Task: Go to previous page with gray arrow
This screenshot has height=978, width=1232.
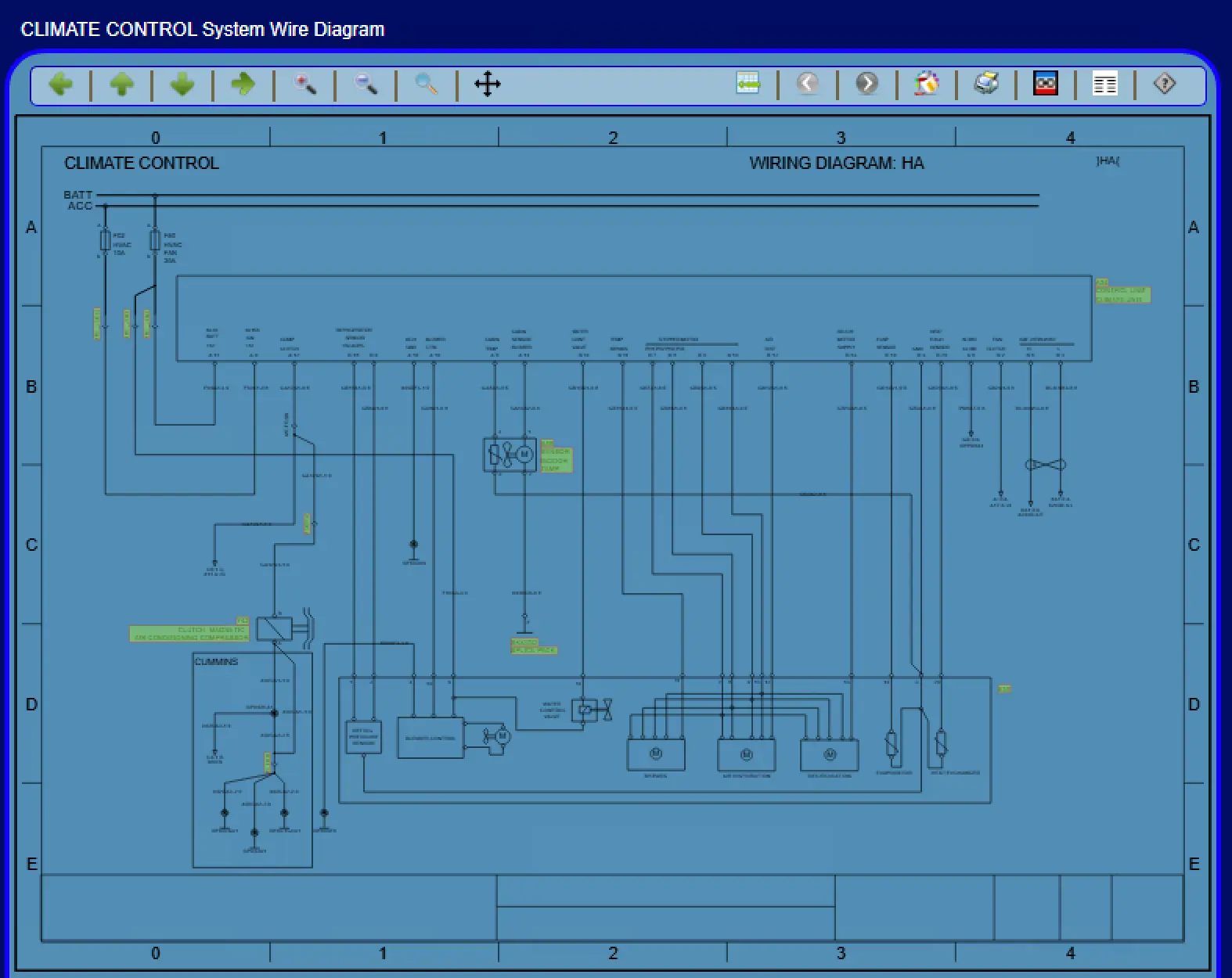Action: [x=808, y=84]
